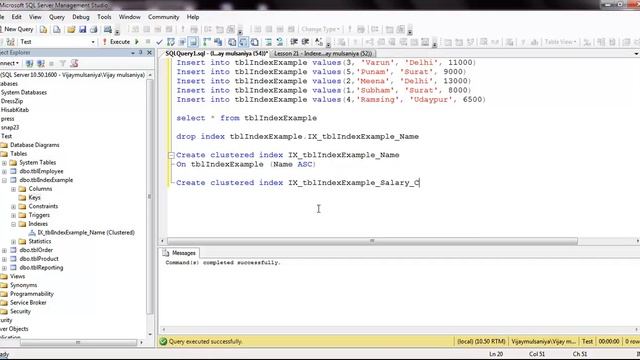
Task: Open the Query menu
Action: click(x=57, y=17)
